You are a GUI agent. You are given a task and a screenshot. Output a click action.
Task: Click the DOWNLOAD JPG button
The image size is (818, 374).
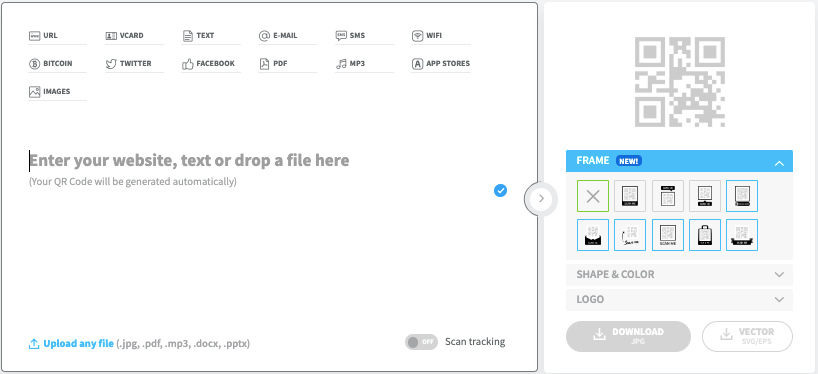(628, 336)
